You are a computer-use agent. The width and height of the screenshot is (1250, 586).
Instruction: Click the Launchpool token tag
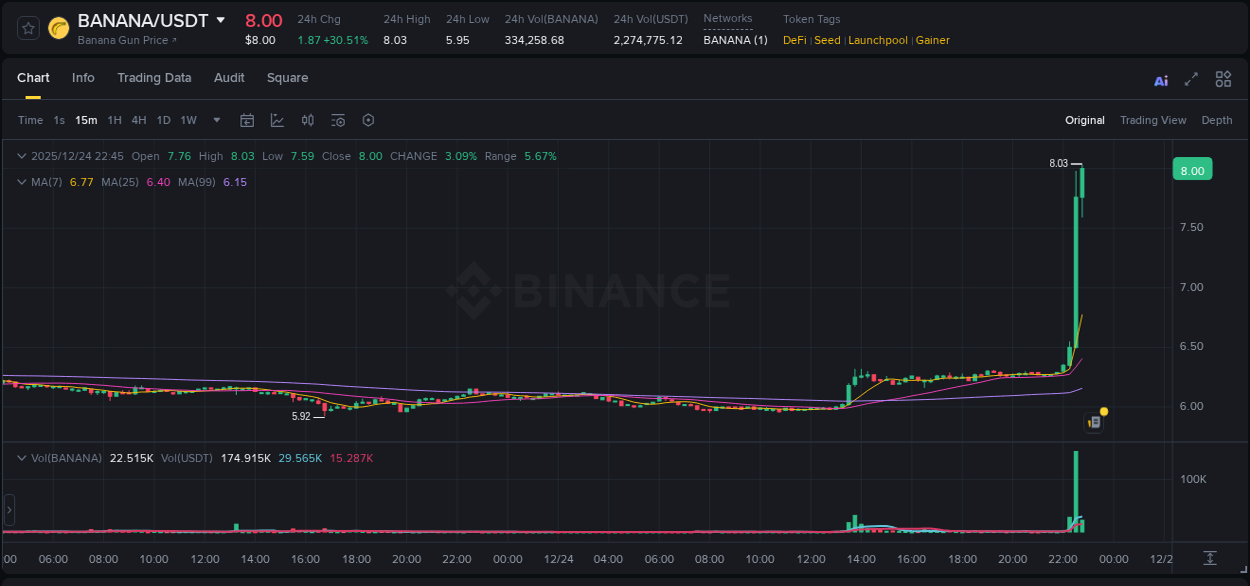[878, 40]
